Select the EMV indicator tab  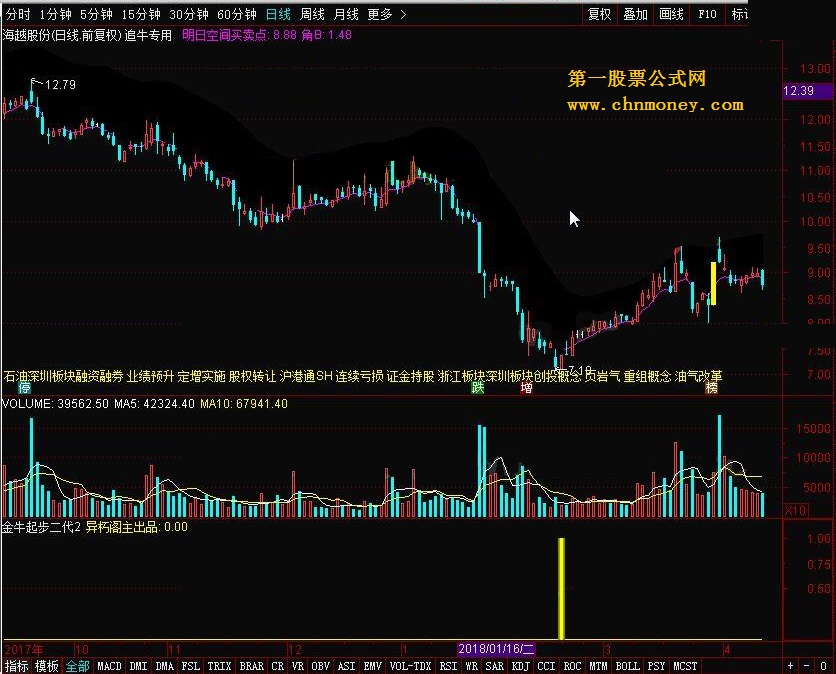click(373, 666)
